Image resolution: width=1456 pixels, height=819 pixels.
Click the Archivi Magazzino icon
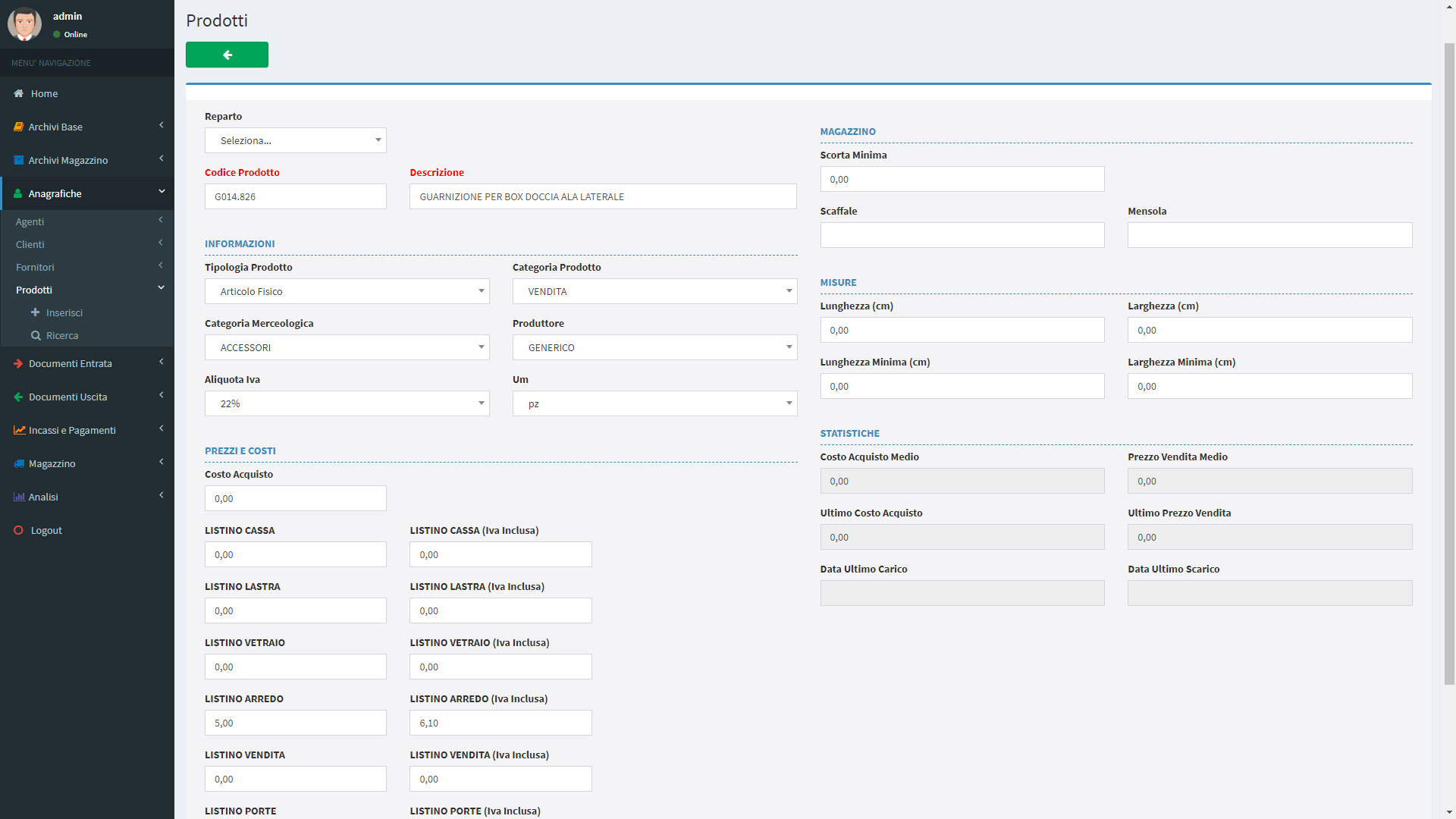(x=19, y=160)
